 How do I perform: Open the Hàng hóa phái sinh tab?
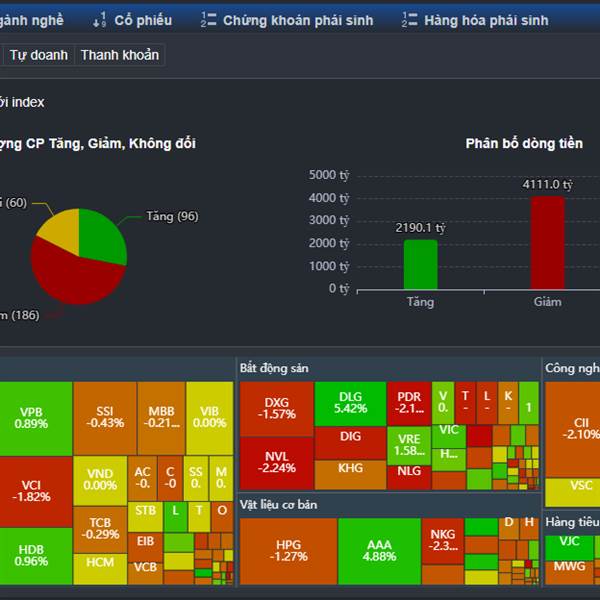pos(475,20)
